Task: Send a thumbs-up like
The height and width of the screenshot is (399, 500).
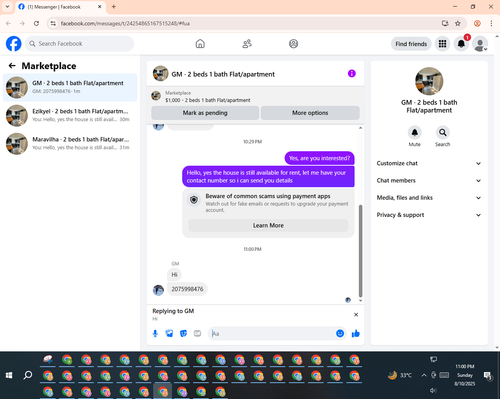Action: point(356,333)
